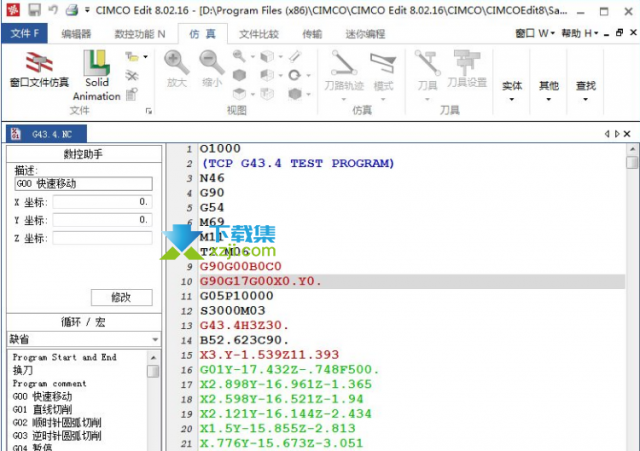
Task: Click the X 坐标 input field
Action: coord(102,202)
